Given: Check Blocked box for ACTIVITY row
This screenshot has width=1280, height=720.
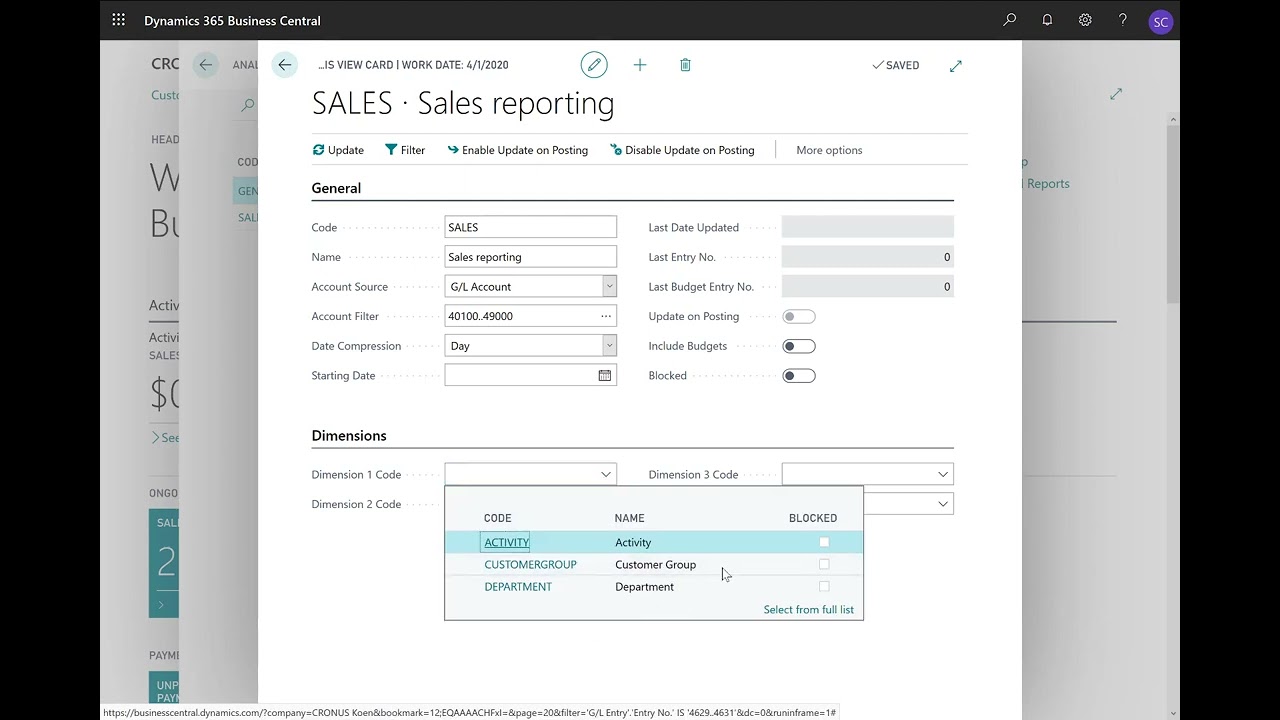Looking at the screenshot, I should (x=824, y=542).
